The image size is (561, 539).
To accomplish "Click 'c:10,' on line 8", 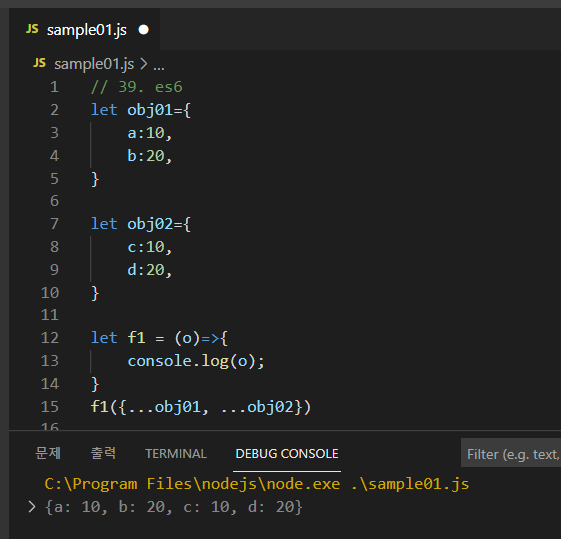I will click(x=150, y=247).
